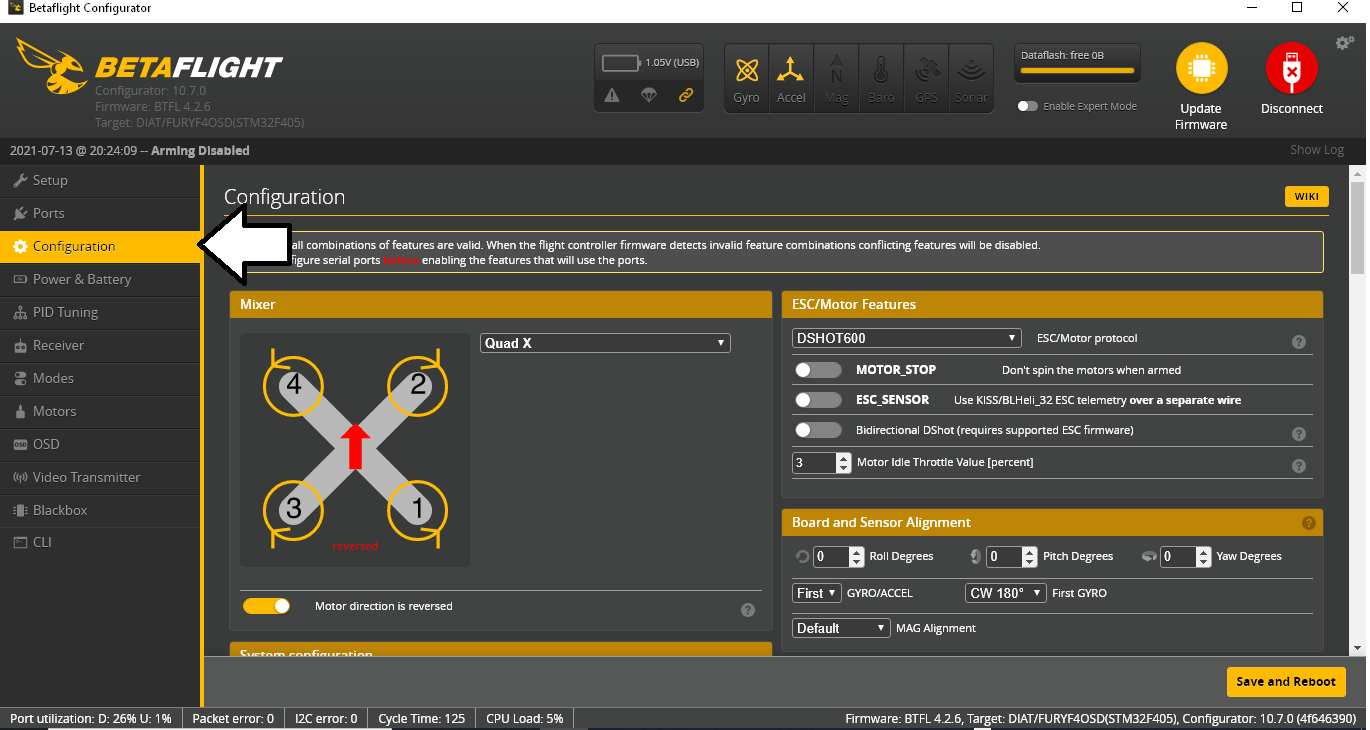
Task: Open the MAG Alignment dropdown
Action: (840, 627)
